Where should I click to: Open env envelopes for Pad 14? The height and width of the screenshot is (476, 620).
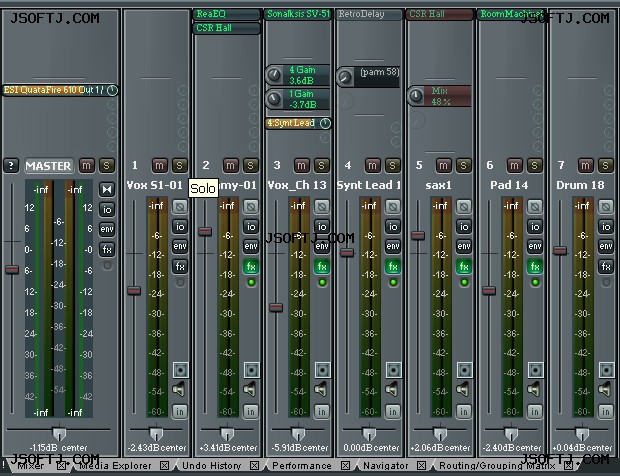(x=535, y=246)
